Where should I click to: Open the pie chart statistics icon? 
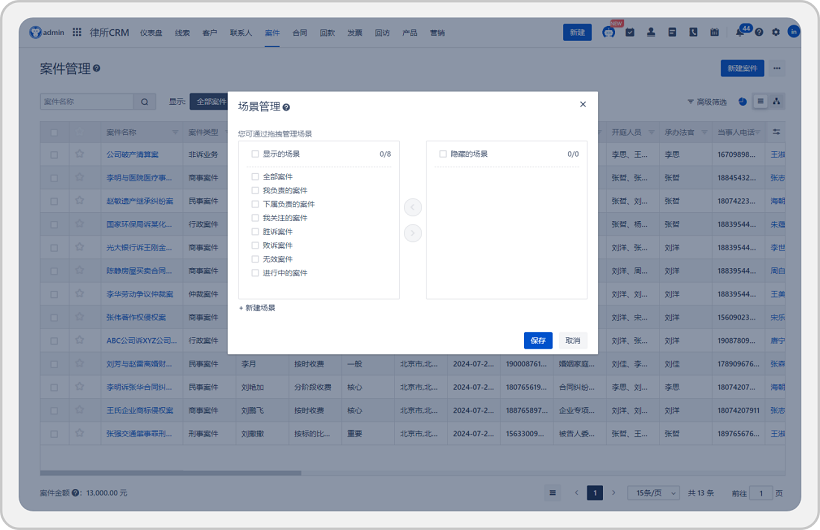pos(742,102)
